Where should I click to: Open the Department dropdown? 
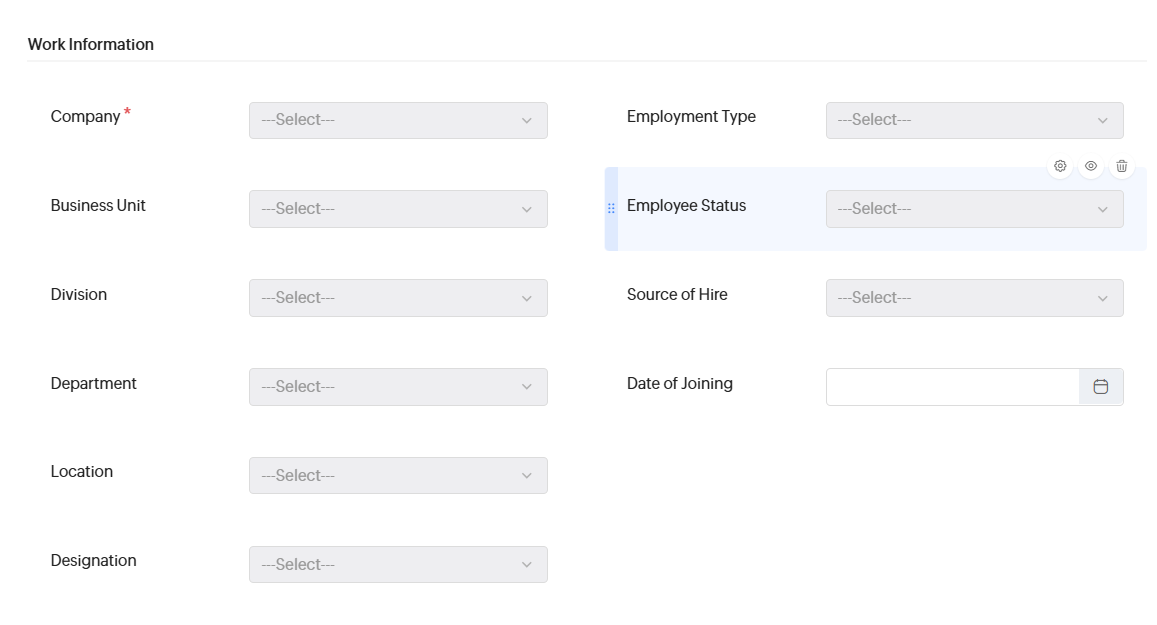[x=398, y=387]
